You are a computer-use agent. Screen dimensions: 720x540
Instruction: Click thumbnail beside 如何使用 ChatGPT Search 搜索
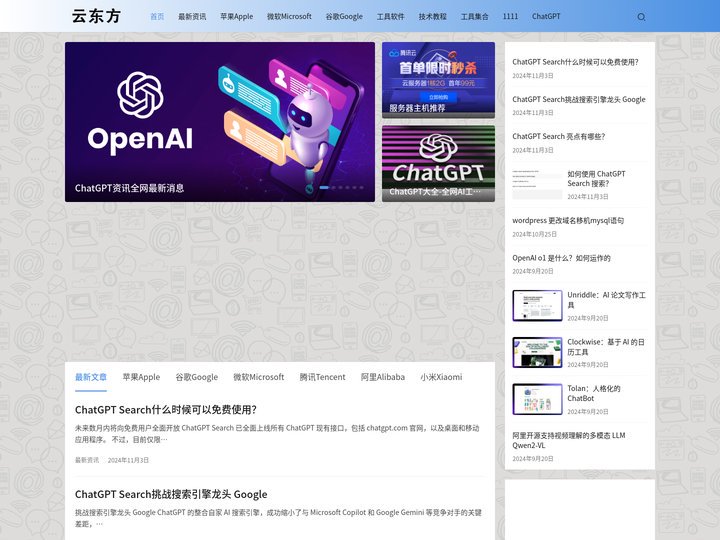pyautogui.click(x=537, y=184)
